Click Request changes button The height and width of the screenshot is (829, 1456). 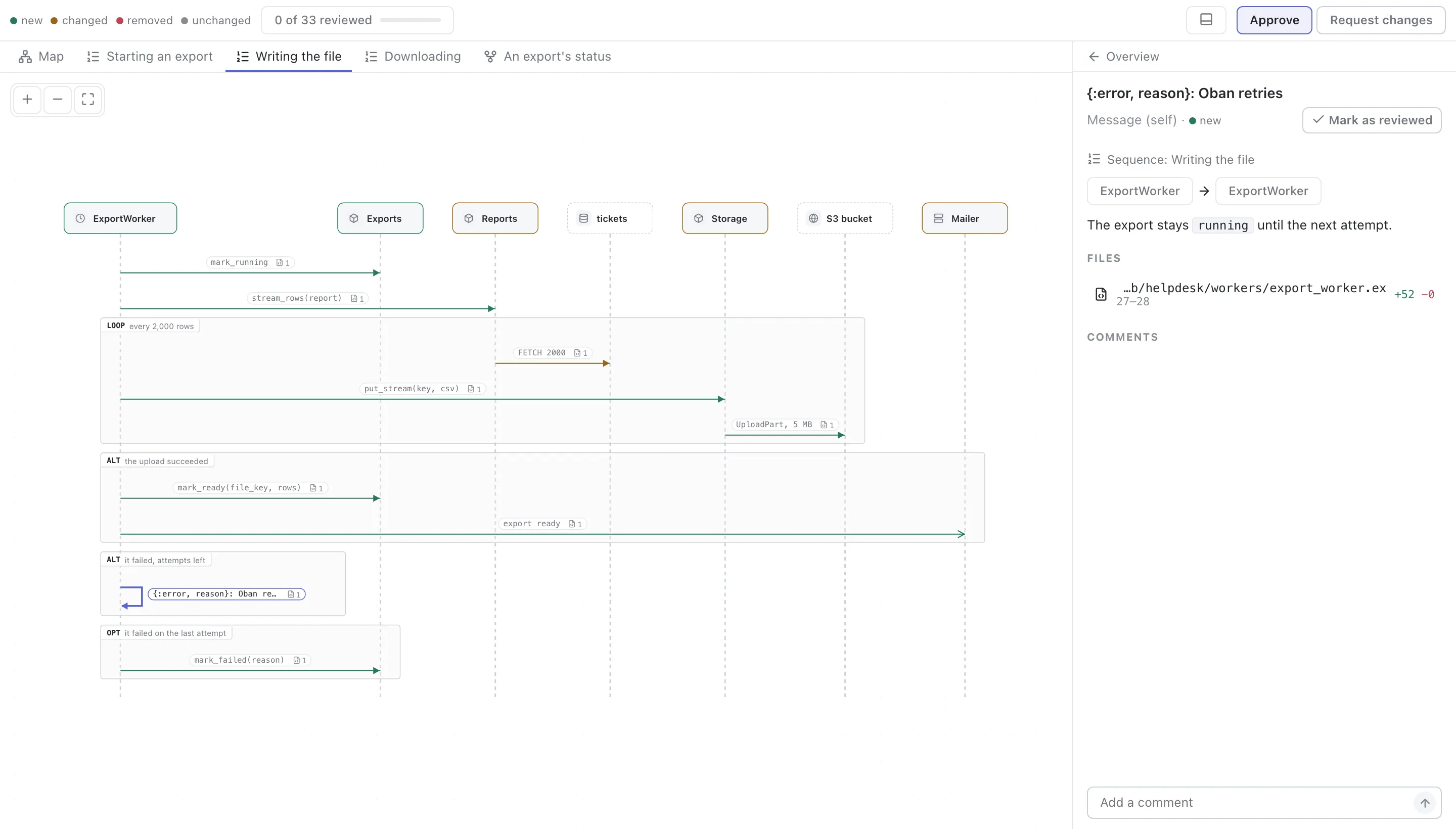point(1380,20)
